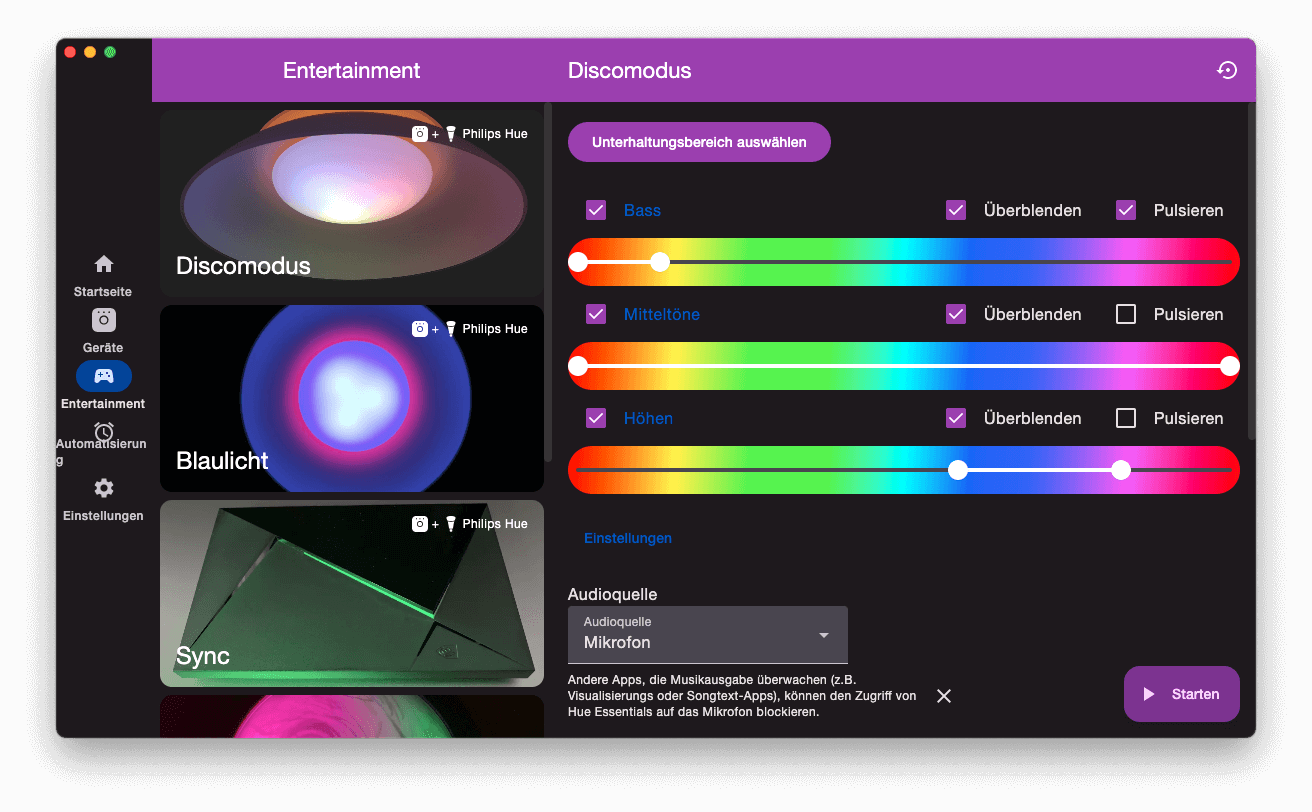Go to the Automatisierung navigation label
Viewport: 1312px width, 812px height.
click(x=101, y=452)
